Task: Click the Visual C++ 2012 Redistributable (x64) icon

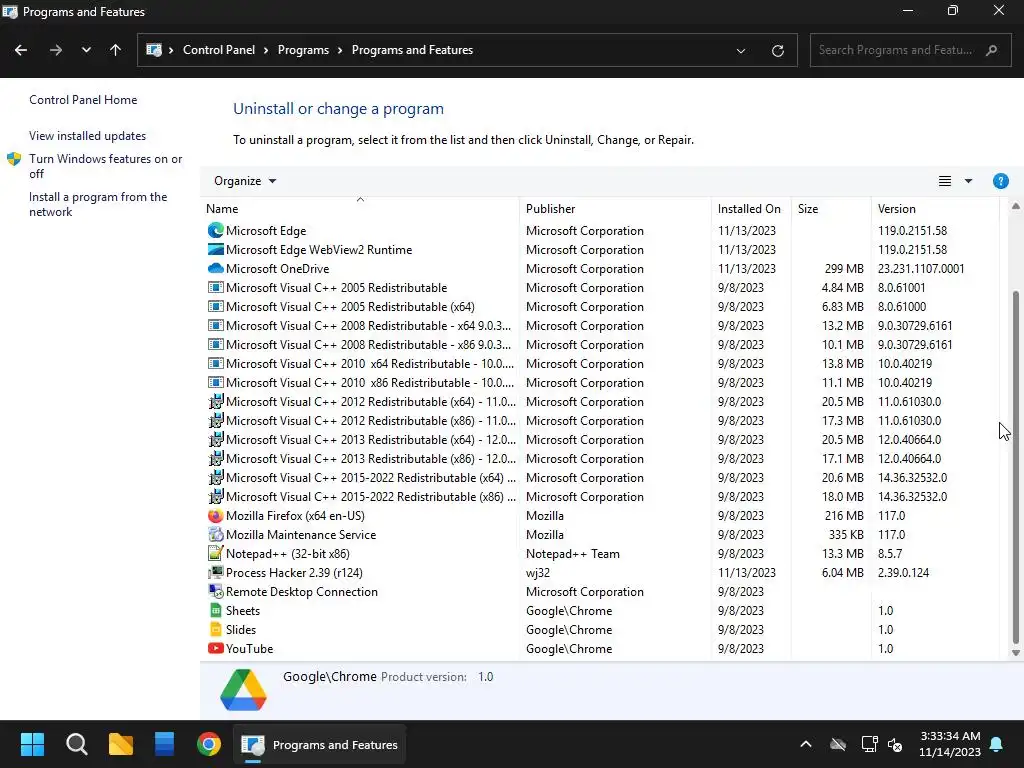Action: click(x=216, y=402)
